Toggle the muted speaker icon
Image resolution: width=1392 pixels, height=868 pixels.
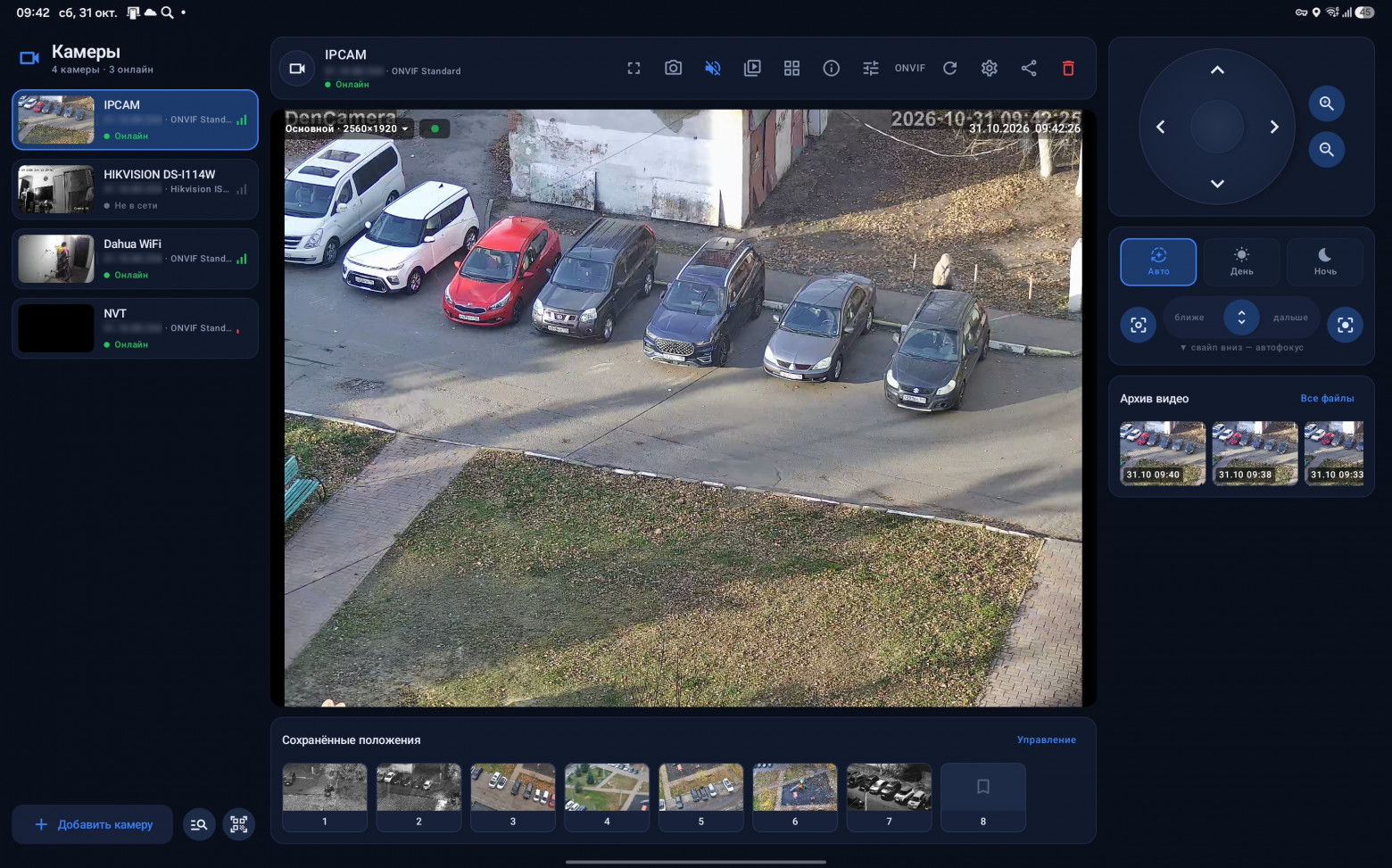pyautogui.click(x=713, y=68)
